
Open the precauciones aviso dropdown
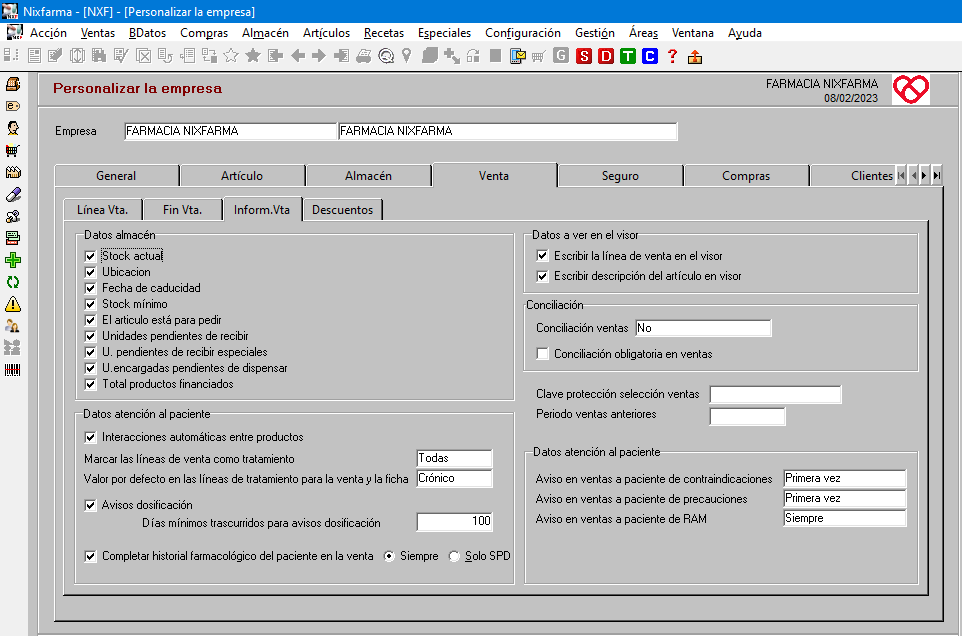[x=845, y=499]
